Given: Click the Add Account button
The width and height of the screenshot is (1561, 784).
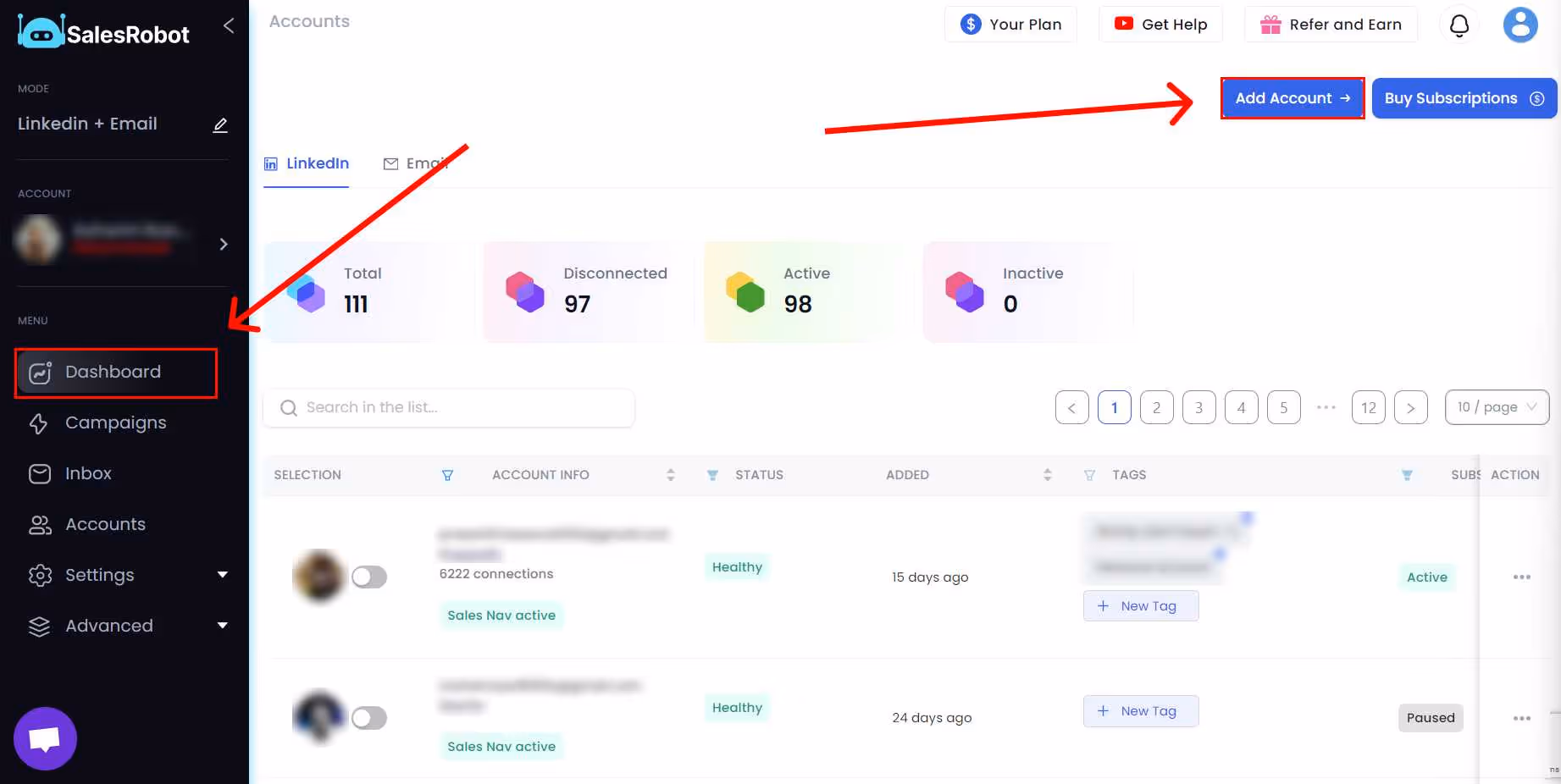Looking at the screenshot, I should pyautogui.click(x=1291, y=98).
